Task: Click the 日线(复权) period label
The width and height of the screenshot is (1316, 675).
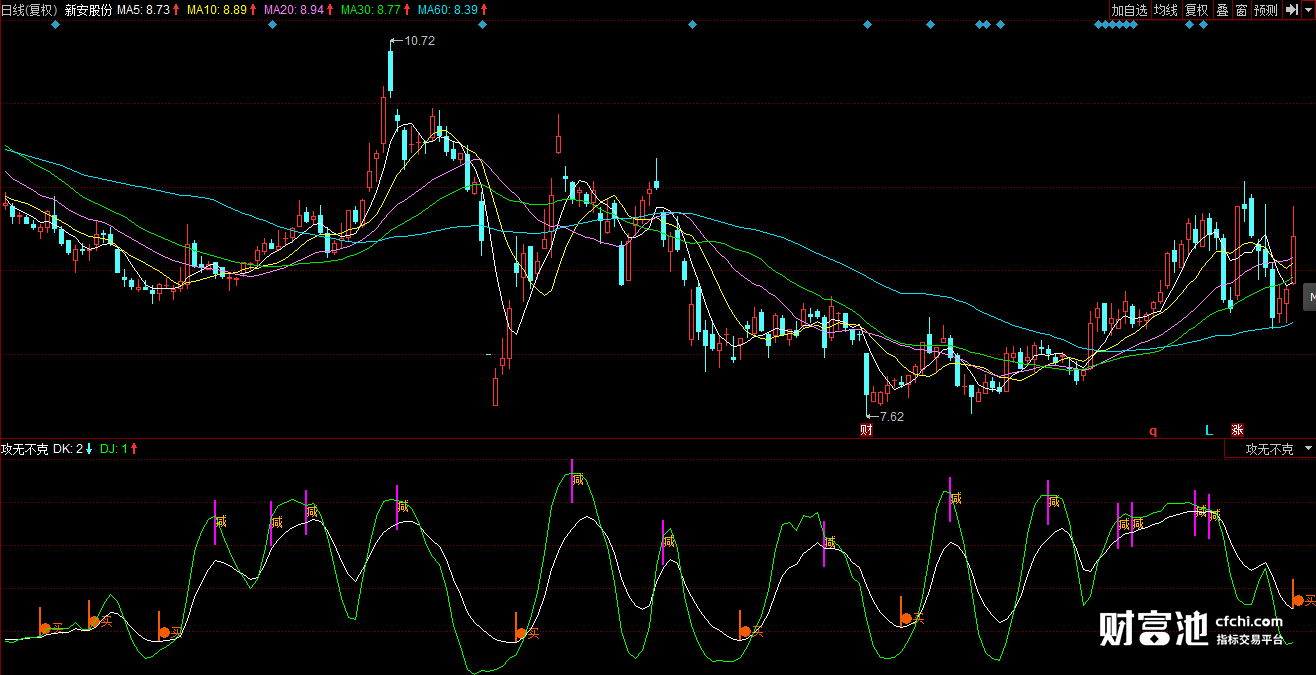Action: click(29, 9)
